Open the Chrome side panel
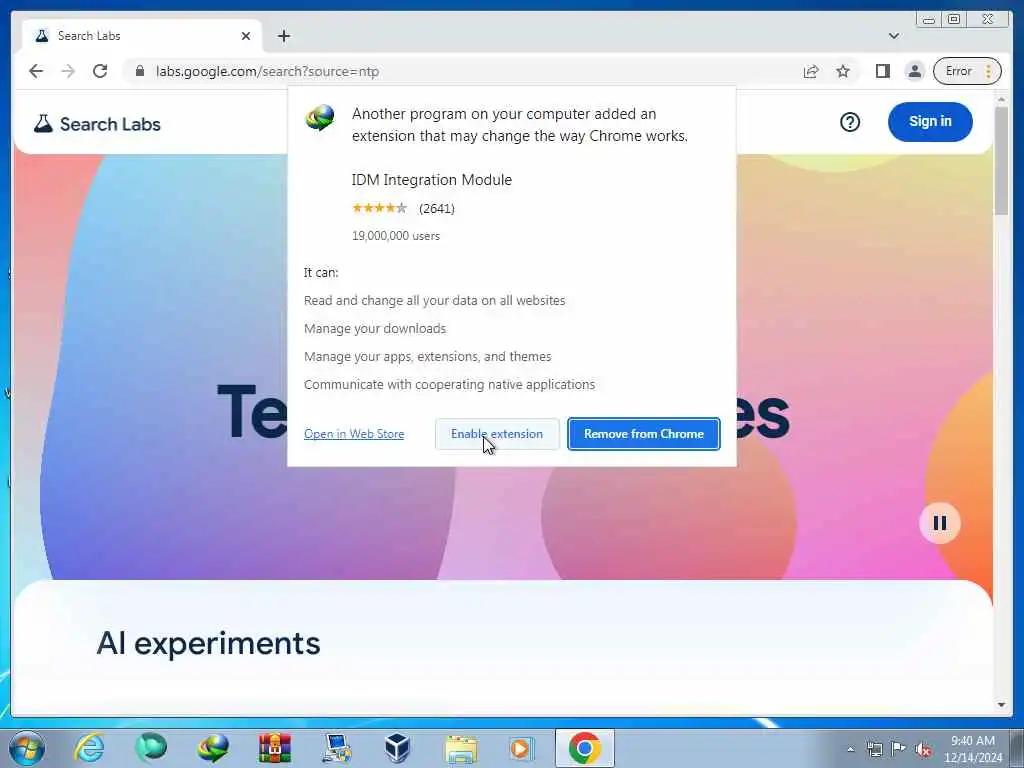Screen dimensions: 1024x768 tap(883, 71)
